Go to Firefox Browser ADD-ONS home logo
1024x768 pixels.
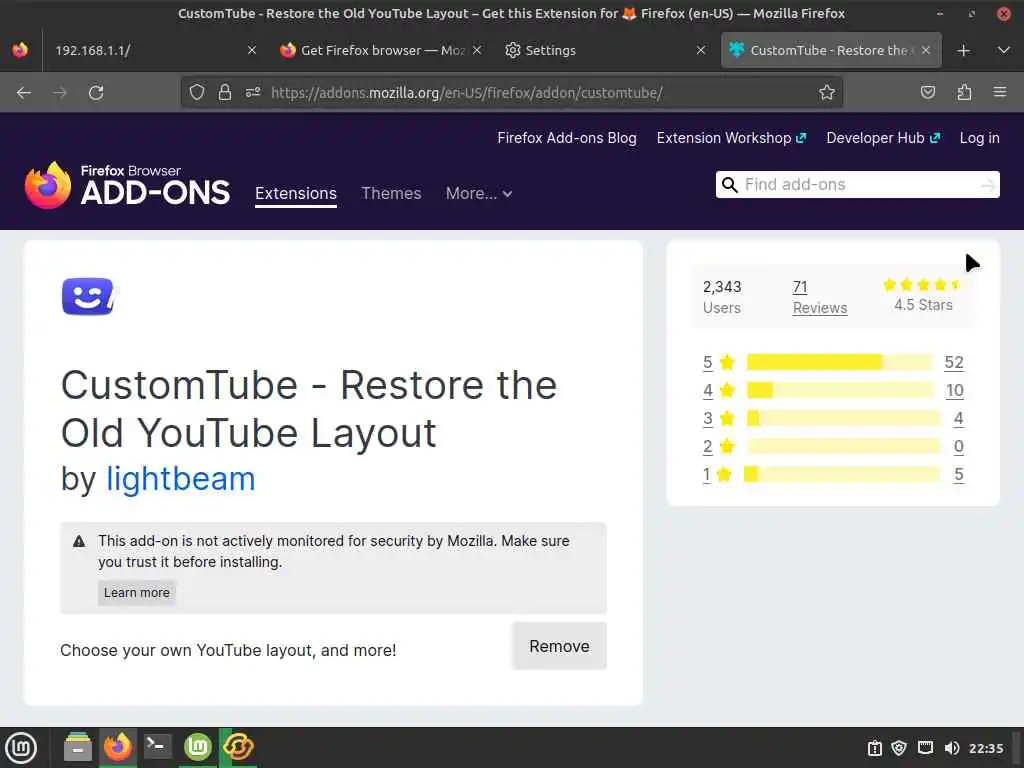tap(127, 185)
